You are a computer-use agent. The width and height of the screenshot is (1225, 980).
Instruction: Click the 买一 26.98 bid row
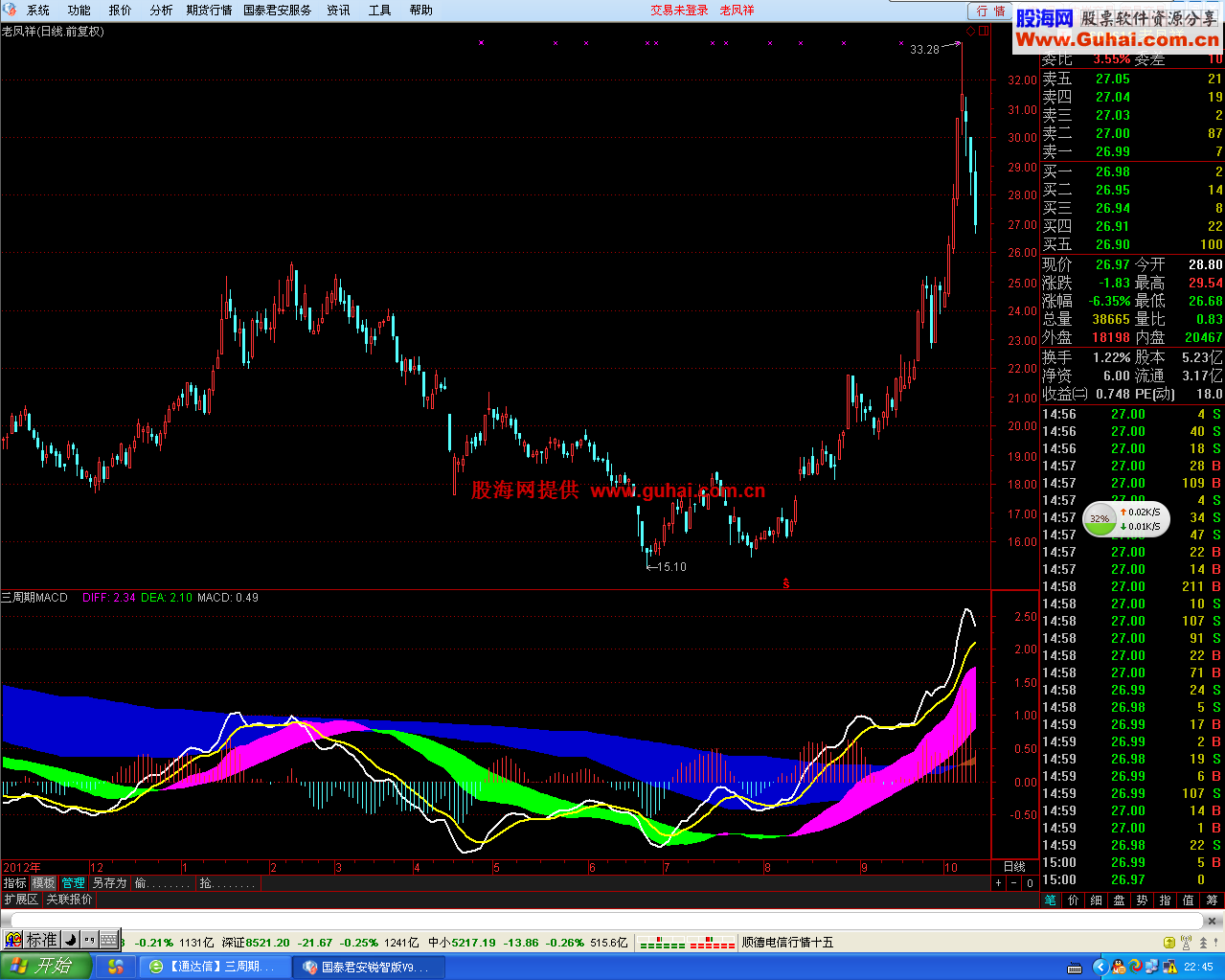(1132, 171)
